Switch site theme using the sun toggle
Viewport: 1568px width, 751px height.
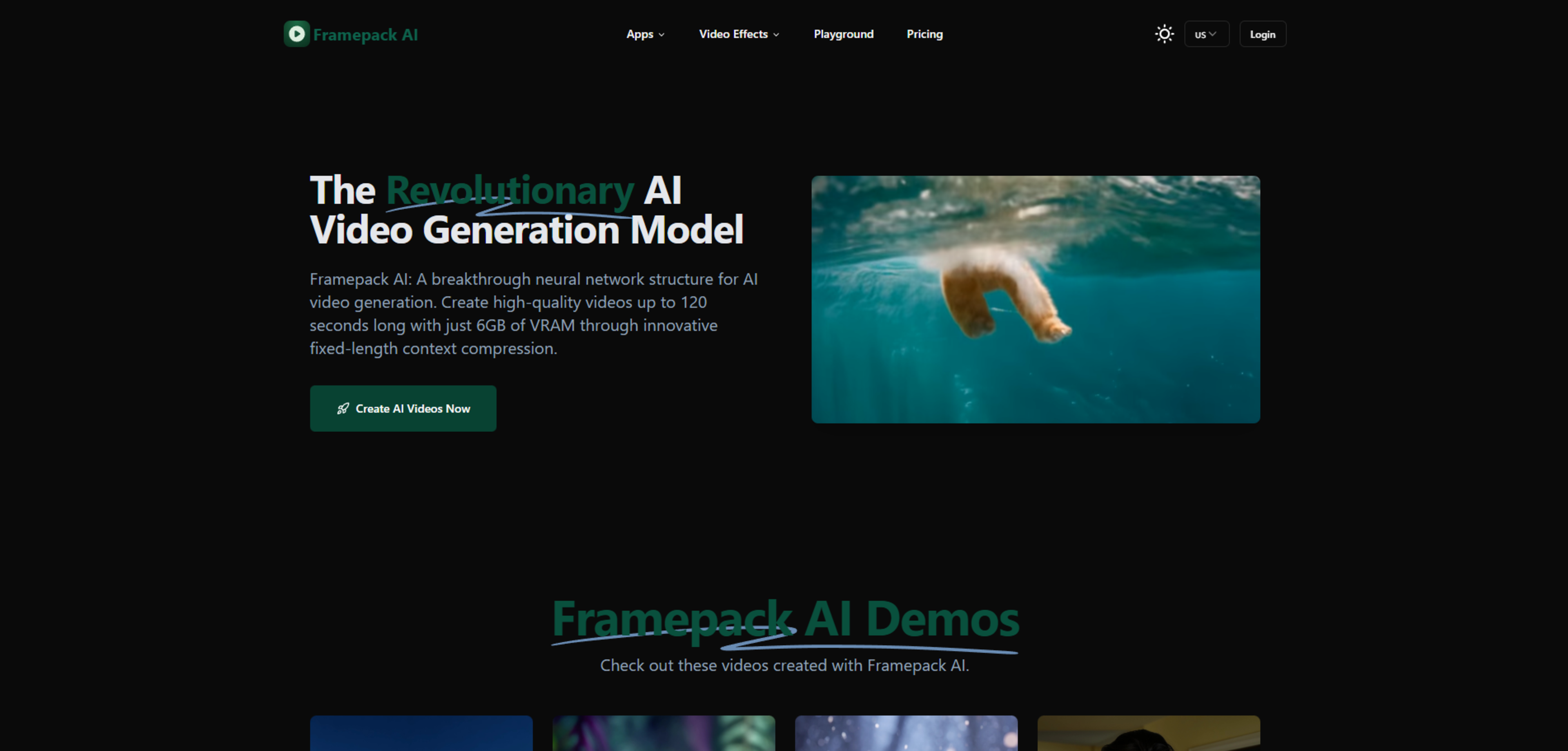(x=1164, y=34)
